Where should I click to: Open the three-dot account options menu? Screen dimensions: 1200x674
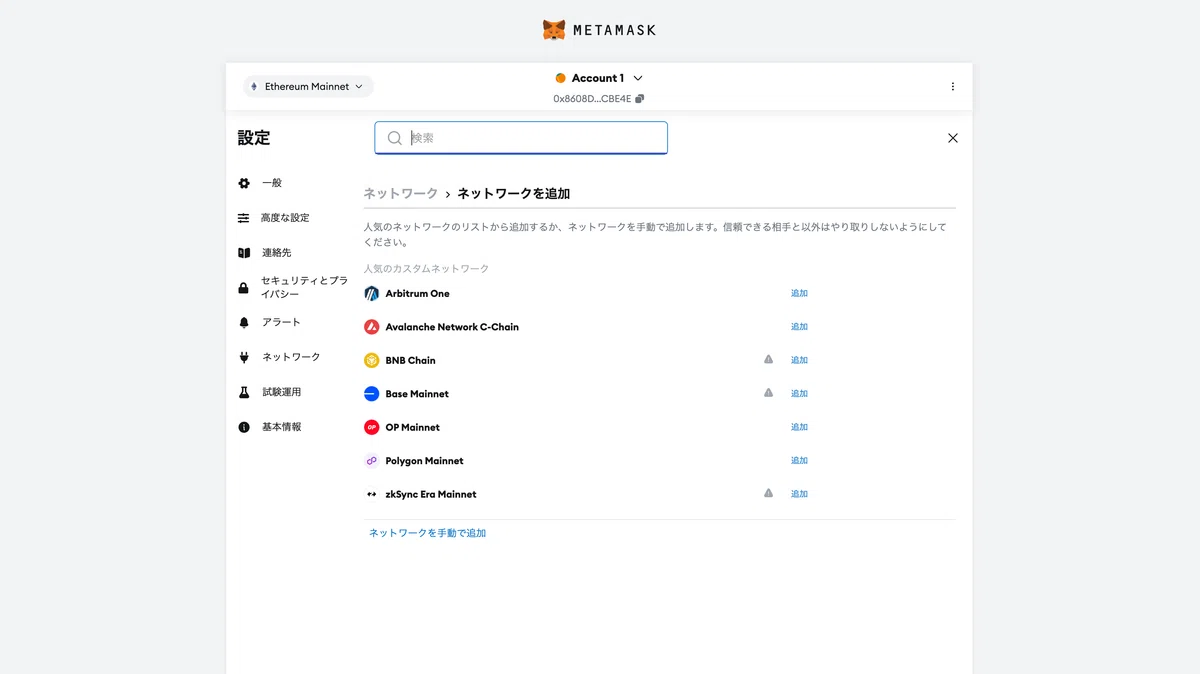[953, 87]
